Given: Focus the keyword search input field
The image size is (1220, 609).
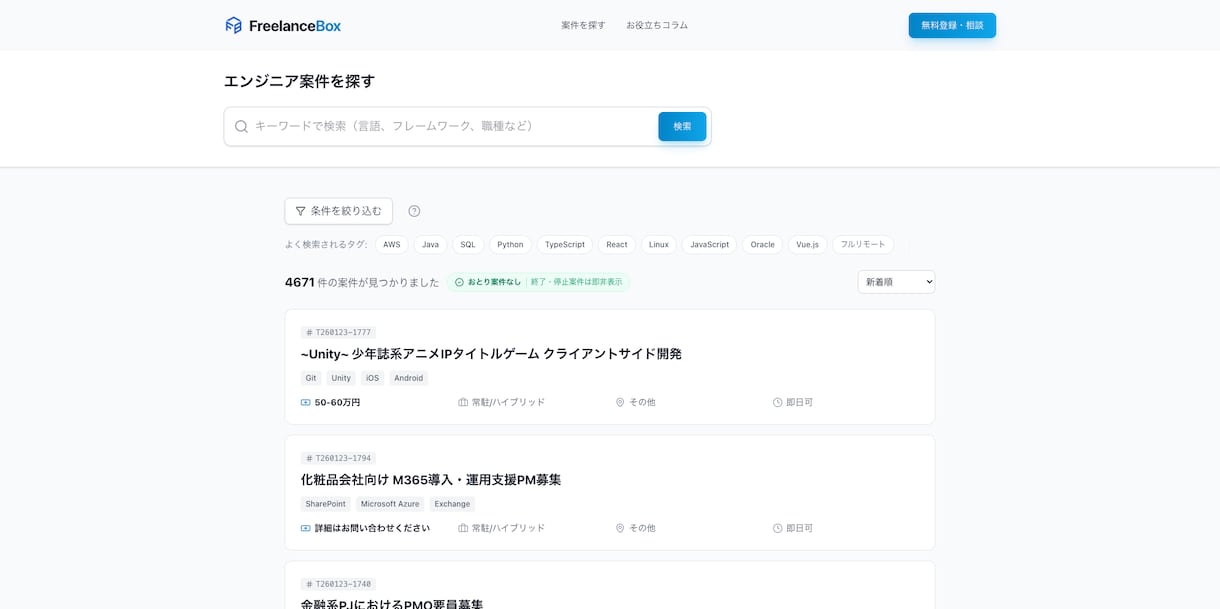Looking at the screenshot, I should pyautogui.click(x=453, y=127).
